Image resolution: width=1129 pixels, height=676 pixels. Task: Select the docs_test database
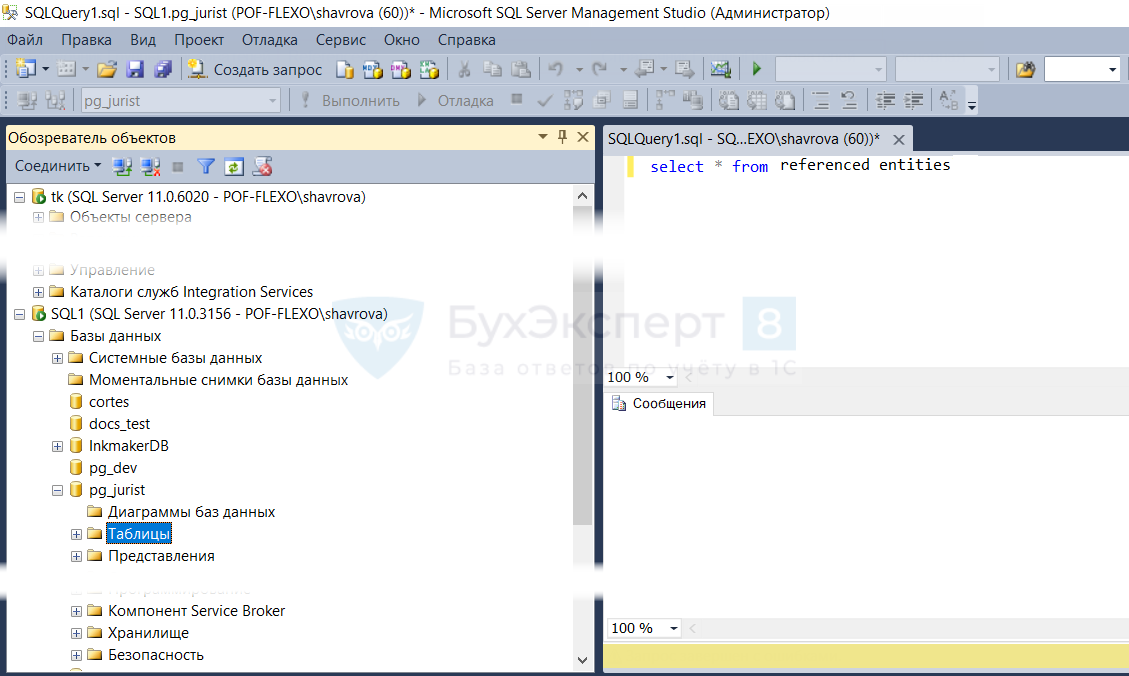(120, 424)
